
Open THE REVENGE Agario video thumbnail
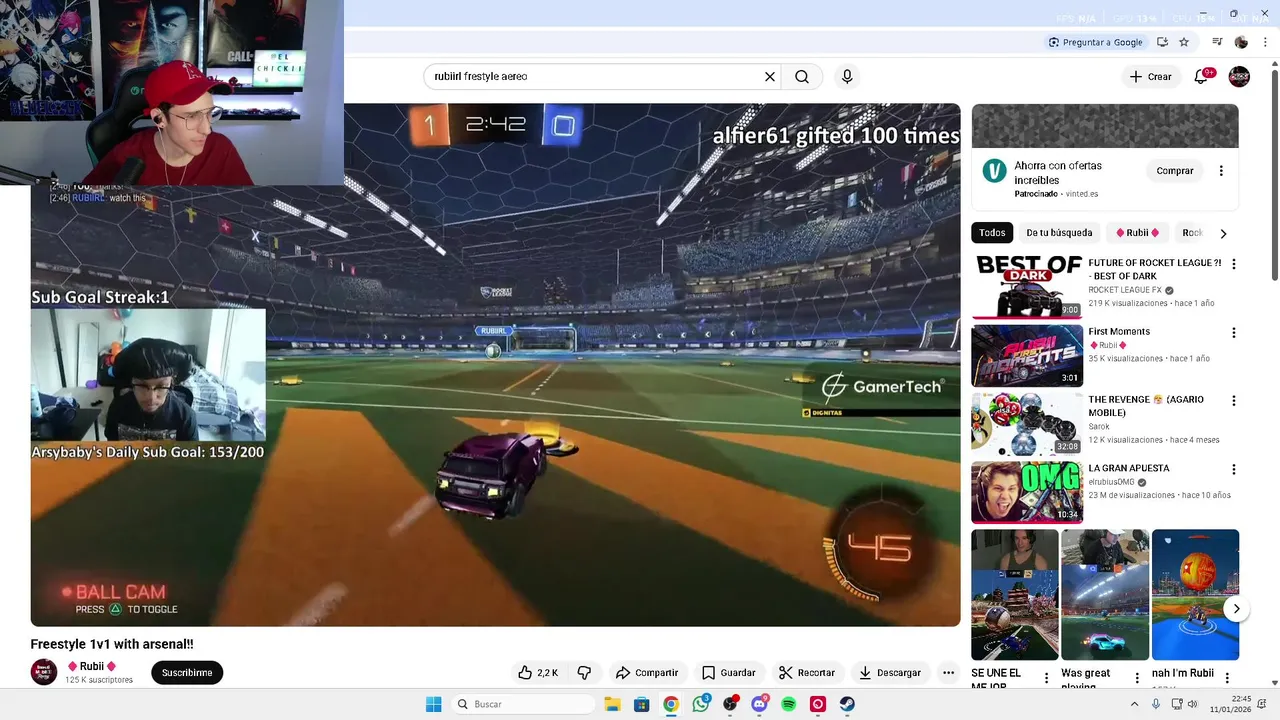pyautogui.click(x=1027, y=423)
